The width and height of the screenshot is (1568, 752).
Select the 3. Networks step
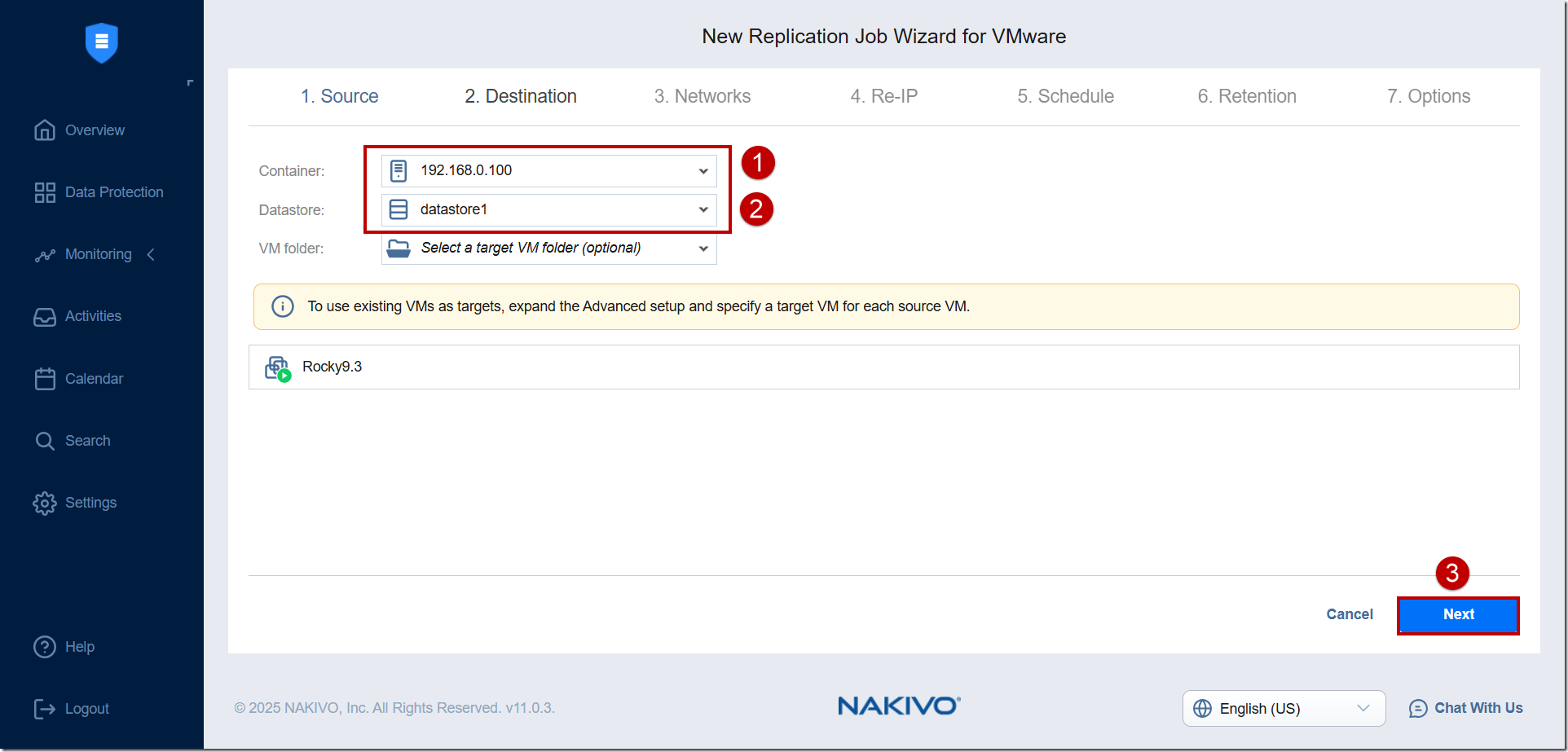(703, 96)
